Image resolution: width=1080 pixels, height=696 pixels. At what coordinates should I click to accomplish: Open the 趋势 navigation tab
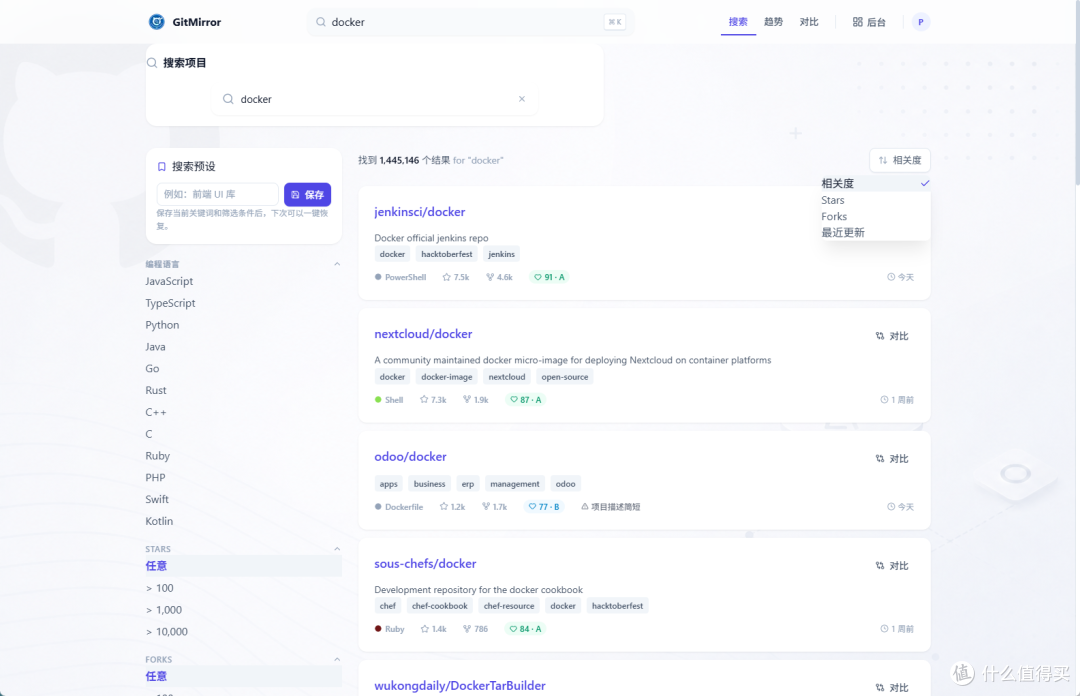[773, 22]
